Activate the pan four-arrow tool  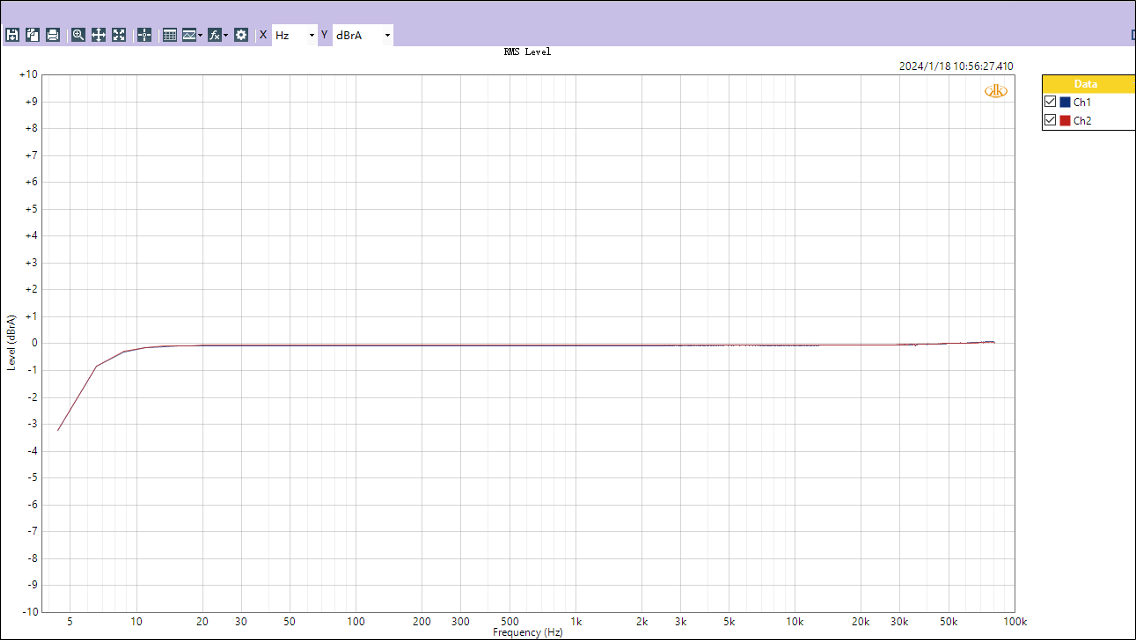[99, 35]
